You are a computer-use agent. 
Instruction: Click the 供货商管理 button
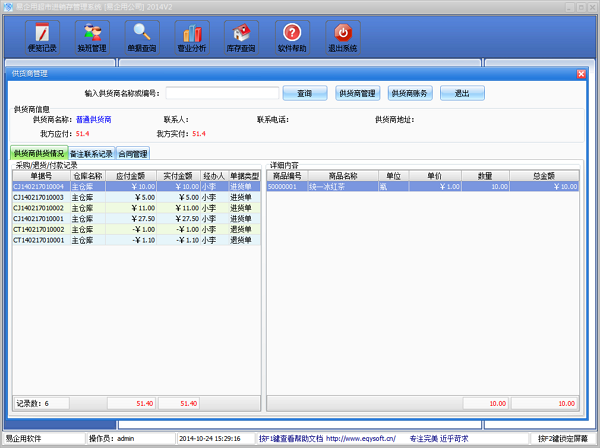click(357, 93)
